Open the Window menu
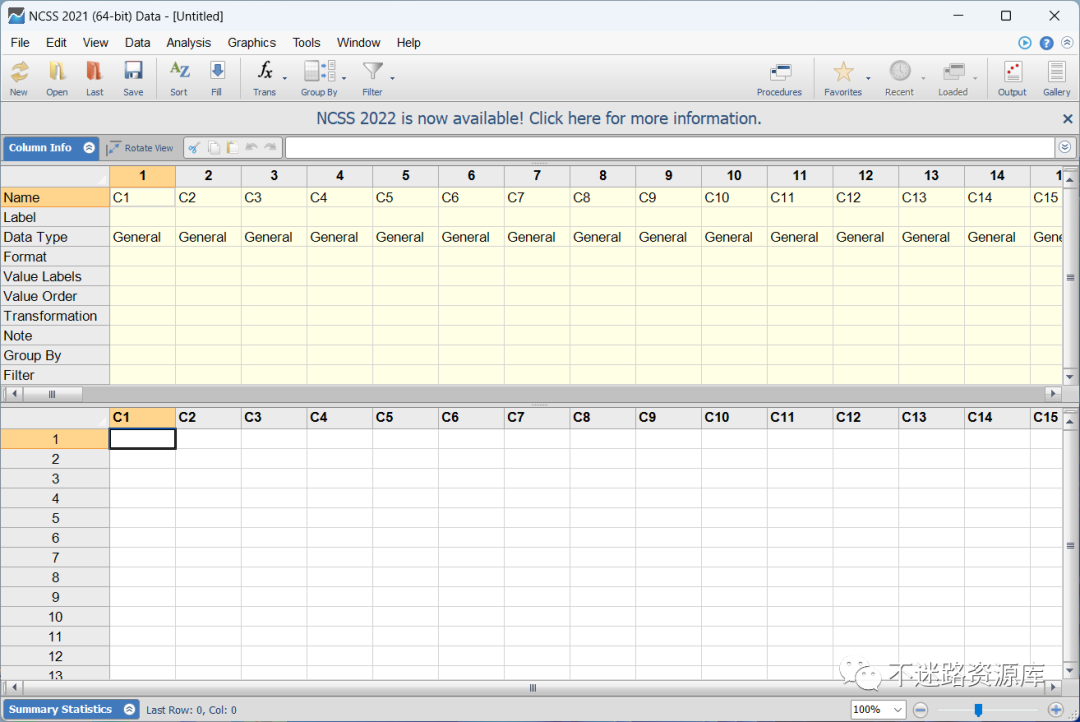The height and width of the screenshot is (722, 1080). click(358, 43)
